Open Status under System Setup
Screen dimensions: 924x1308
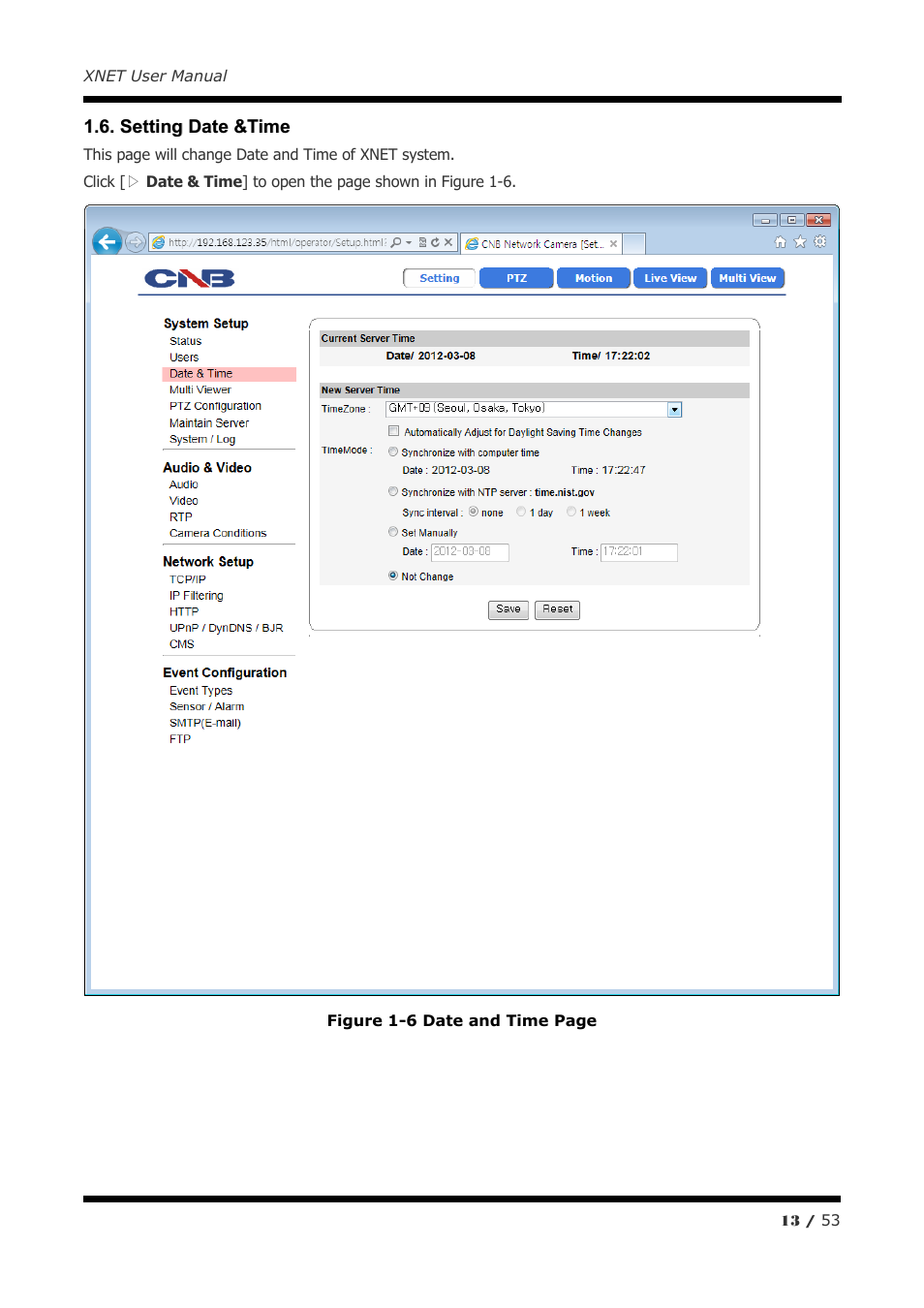[185, 341]
